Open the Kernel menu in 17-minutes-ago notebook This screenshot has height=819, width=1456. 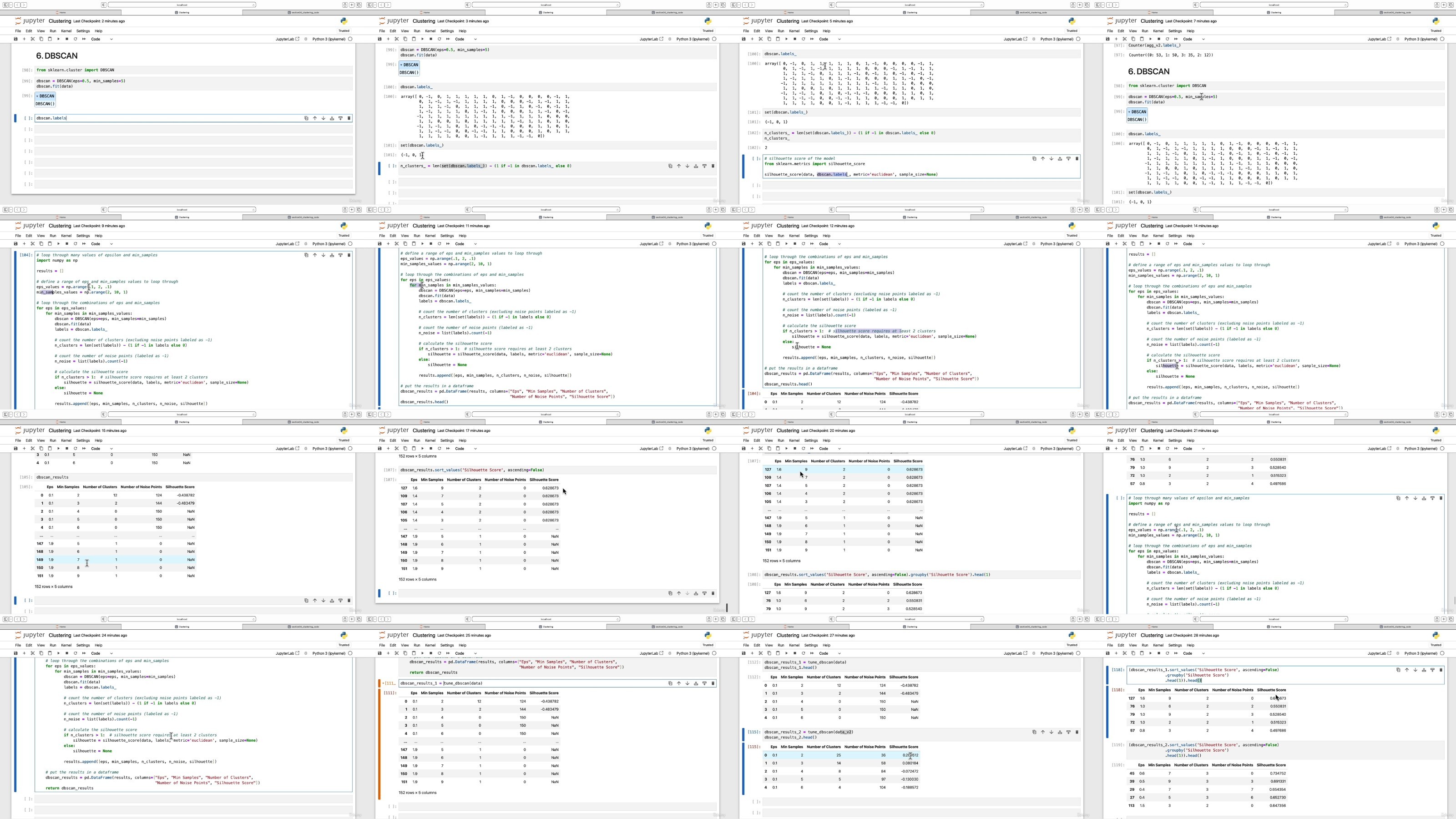tap(430, 440)
